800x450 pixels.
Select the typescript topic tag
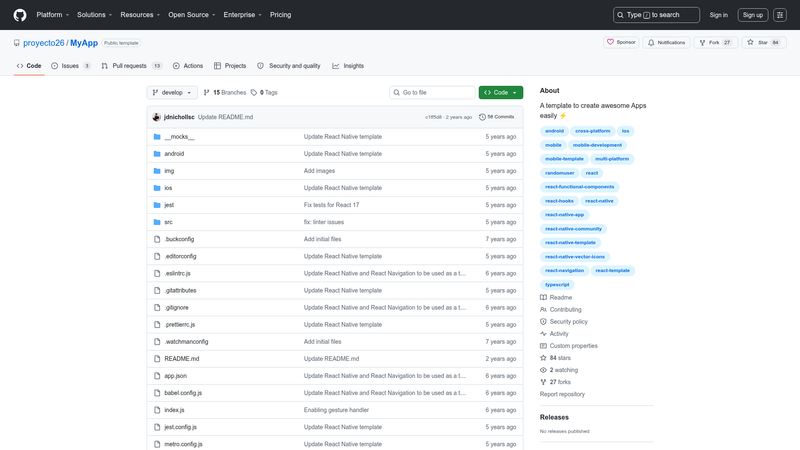pyautogui.click(x=557, y=285)
